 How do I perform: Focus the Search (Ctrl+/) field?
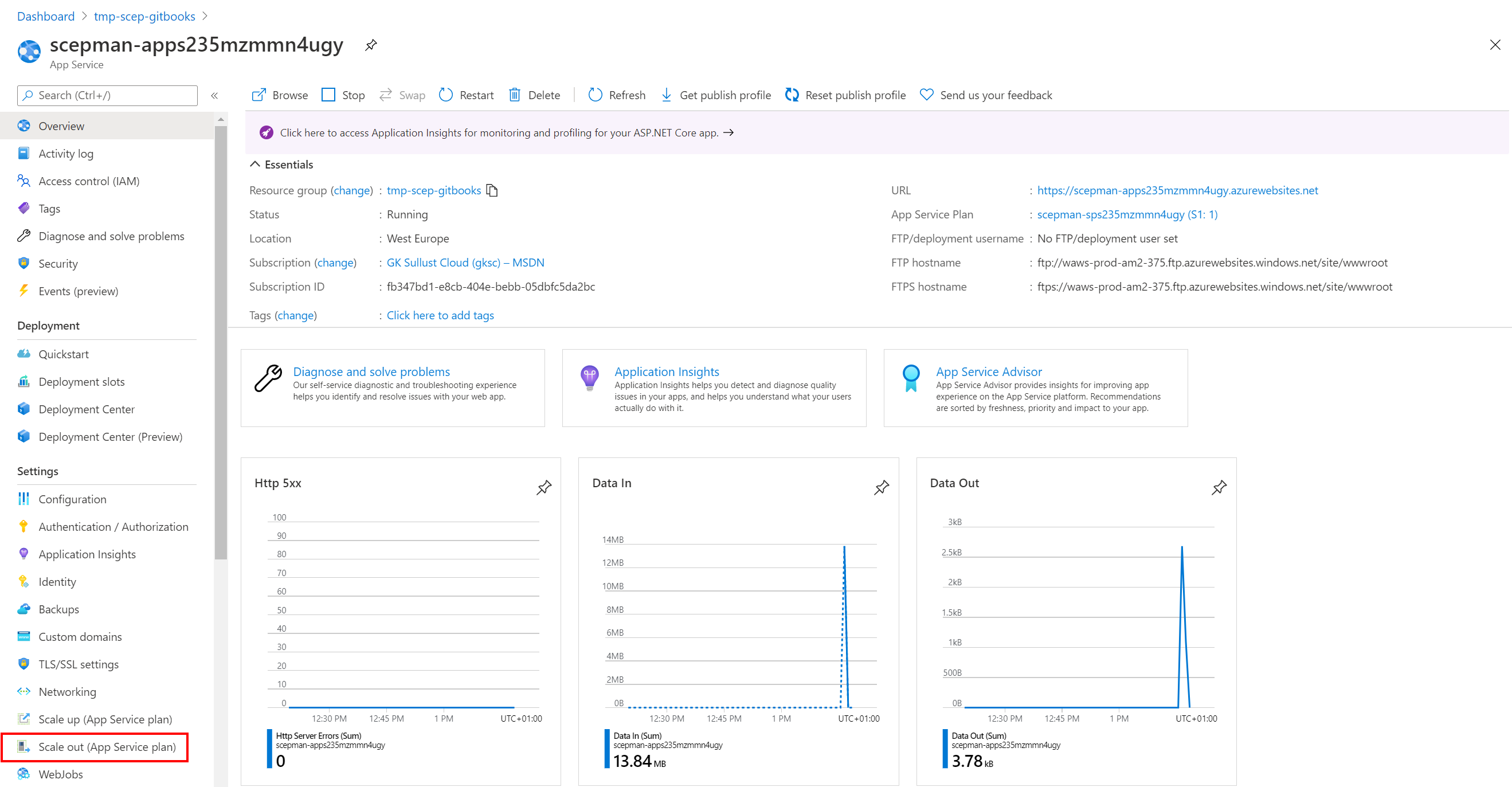(x=107, y=96)
